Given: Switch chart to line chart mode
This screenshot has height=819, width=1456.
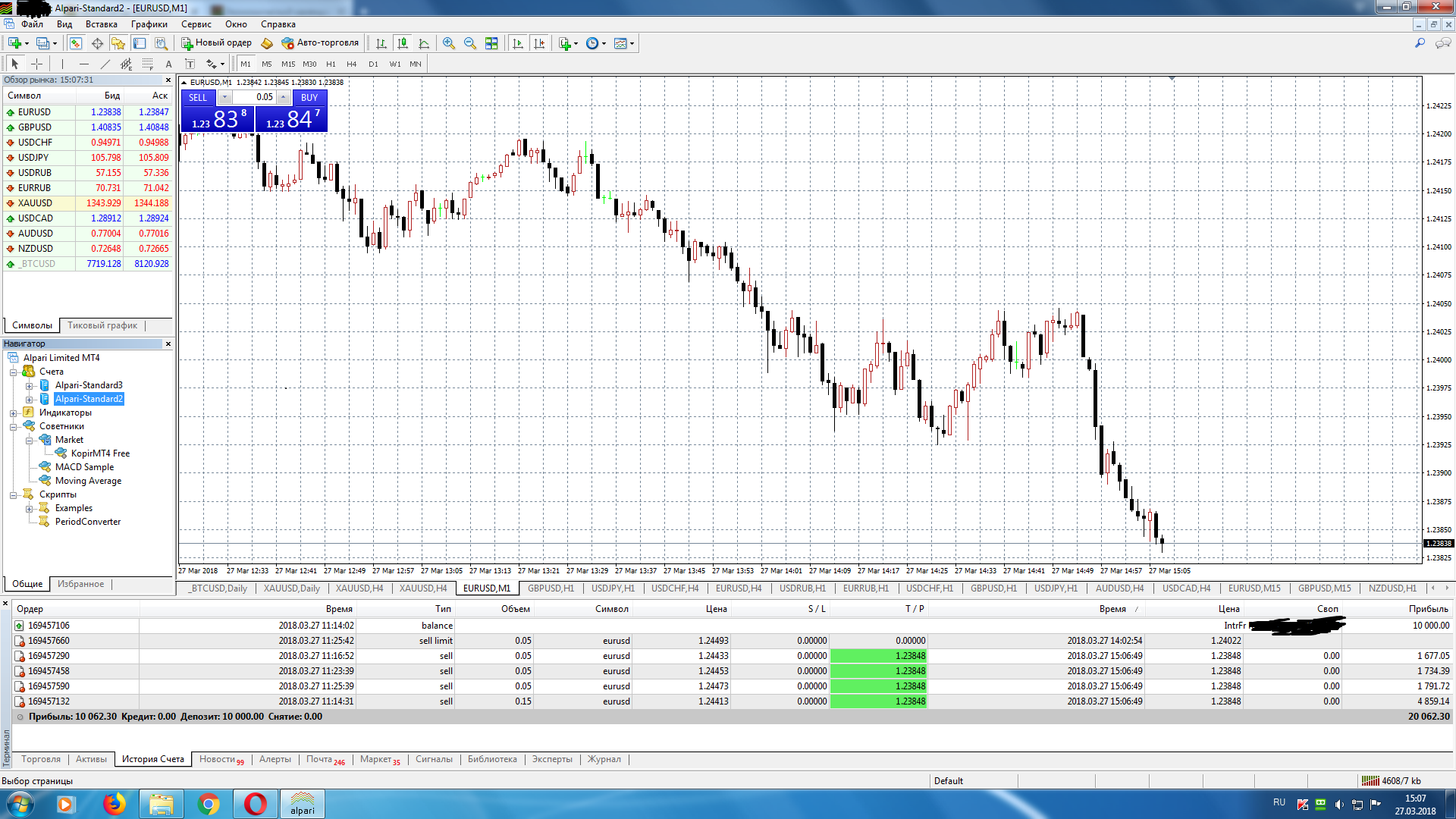Looking at the screenshot, I should point(424,43).
